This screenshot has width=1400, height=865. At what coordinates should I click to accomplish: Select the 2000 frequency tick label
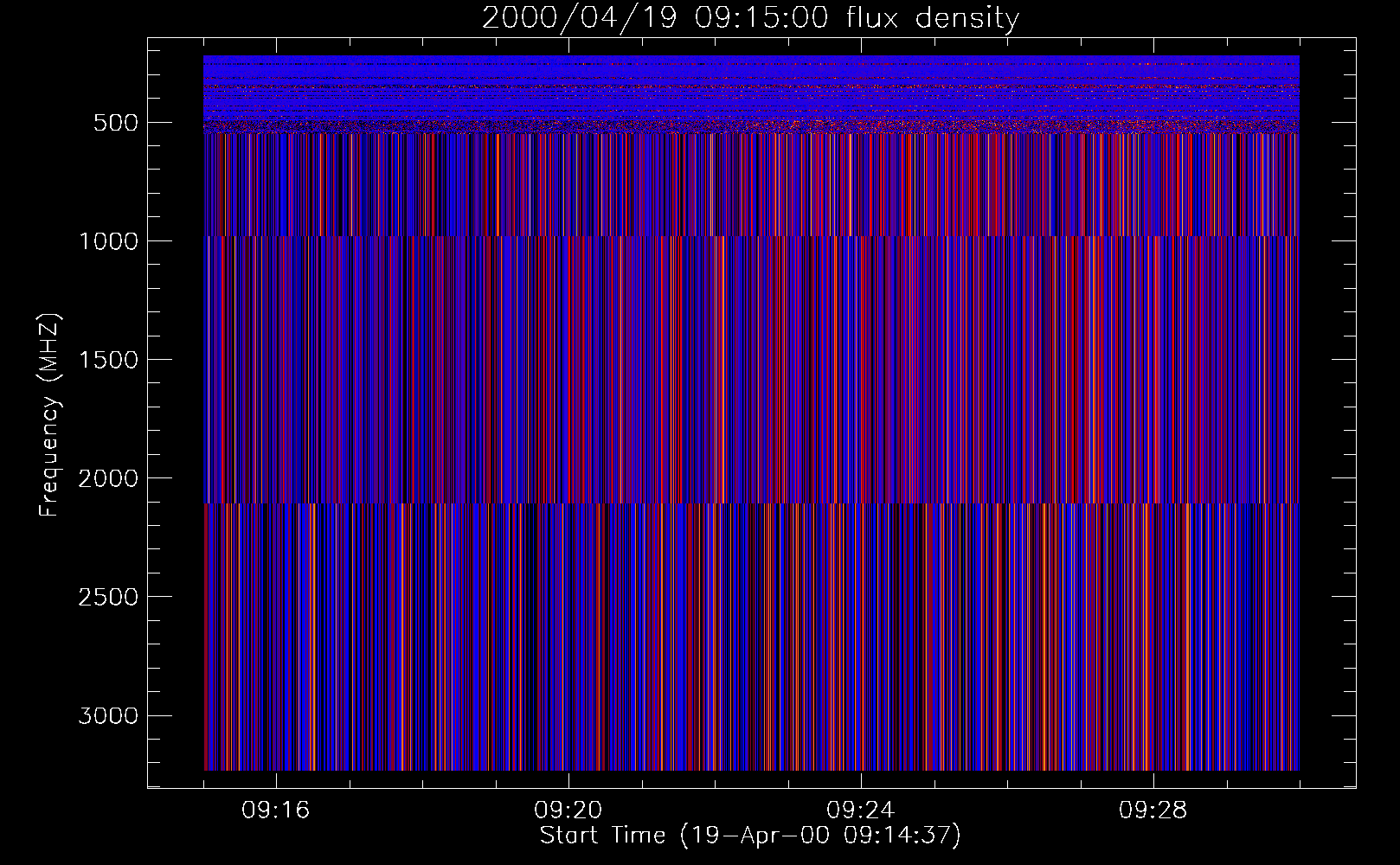[108, 478]
